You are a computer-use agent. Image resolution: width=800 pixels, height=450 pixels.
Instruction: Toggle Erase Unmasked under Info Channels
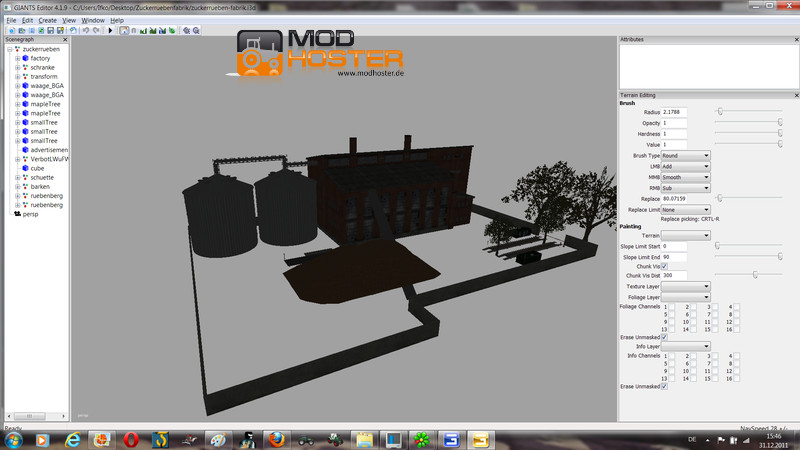point(664,386)
